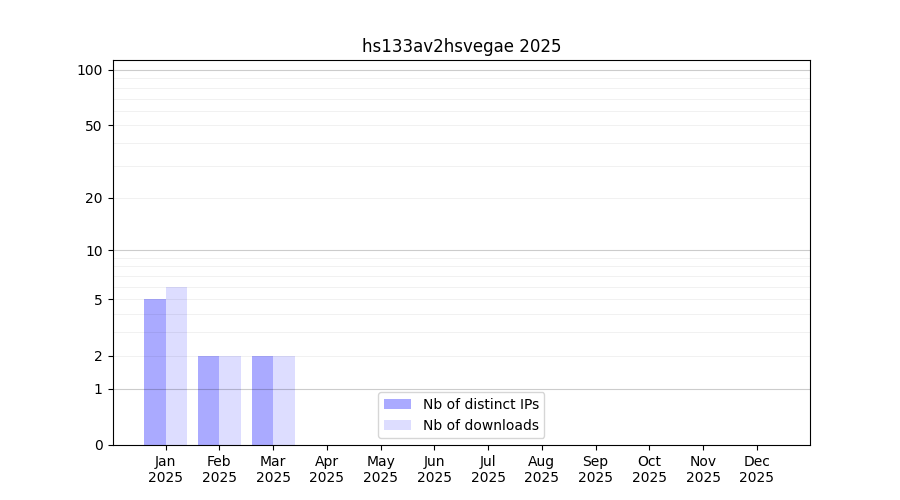Click the Apr 2025 x-axis label
900x500 pixels.
click(327, 469)
